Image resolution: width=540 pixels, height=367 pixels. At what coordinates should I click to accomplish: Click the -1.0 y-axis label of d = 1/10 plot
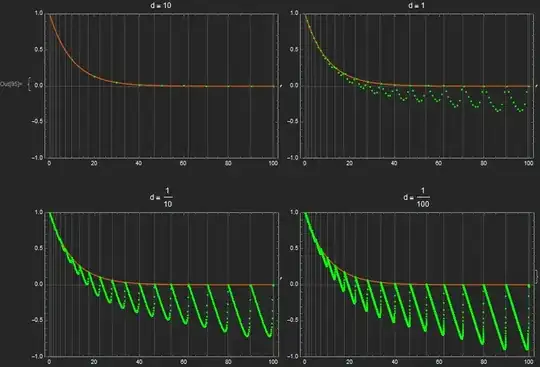click(x=37, y=356)
